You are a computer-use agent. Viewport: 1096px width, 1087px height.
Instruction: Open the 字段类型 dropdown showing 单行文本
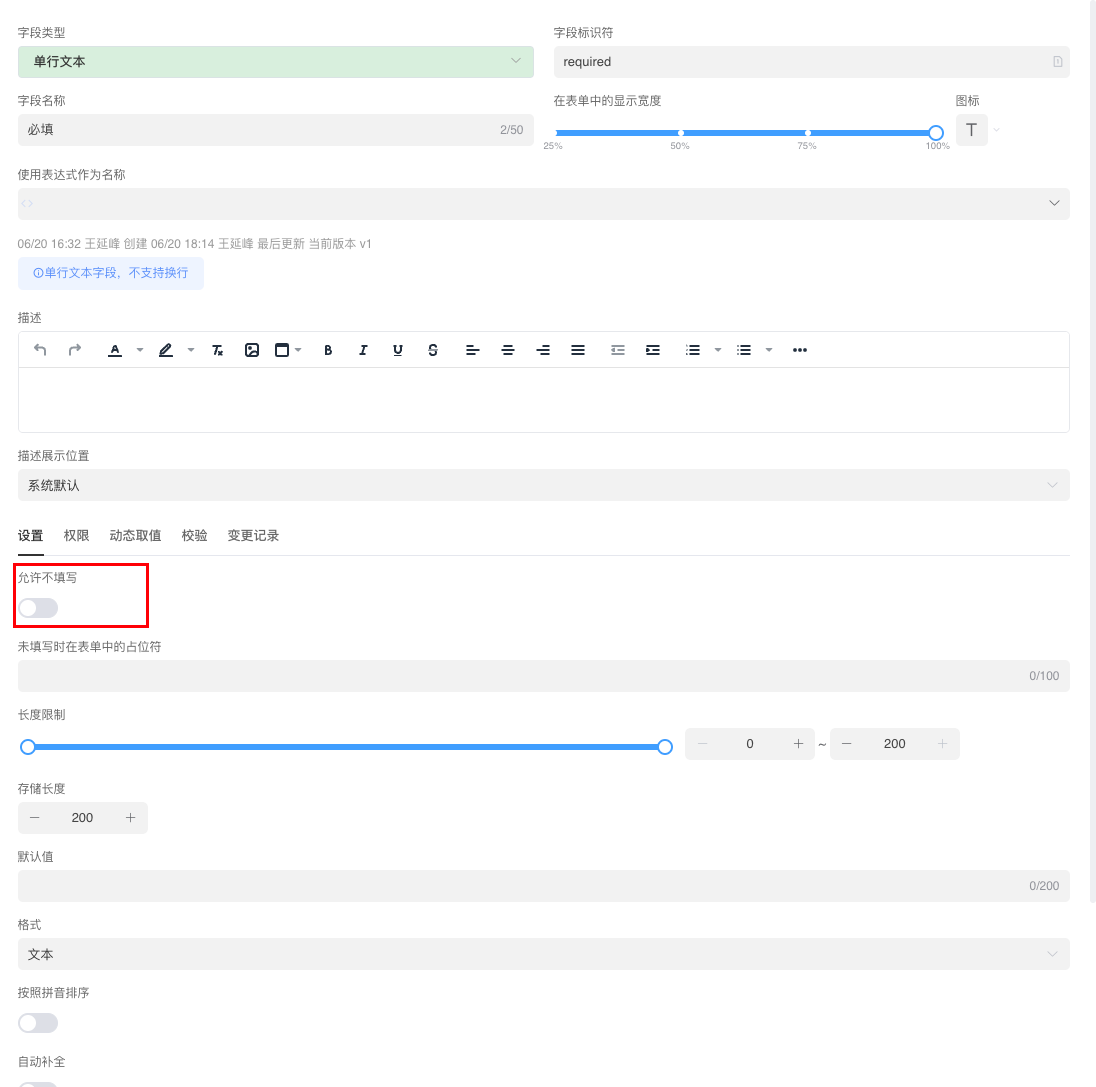coord(275,61)
